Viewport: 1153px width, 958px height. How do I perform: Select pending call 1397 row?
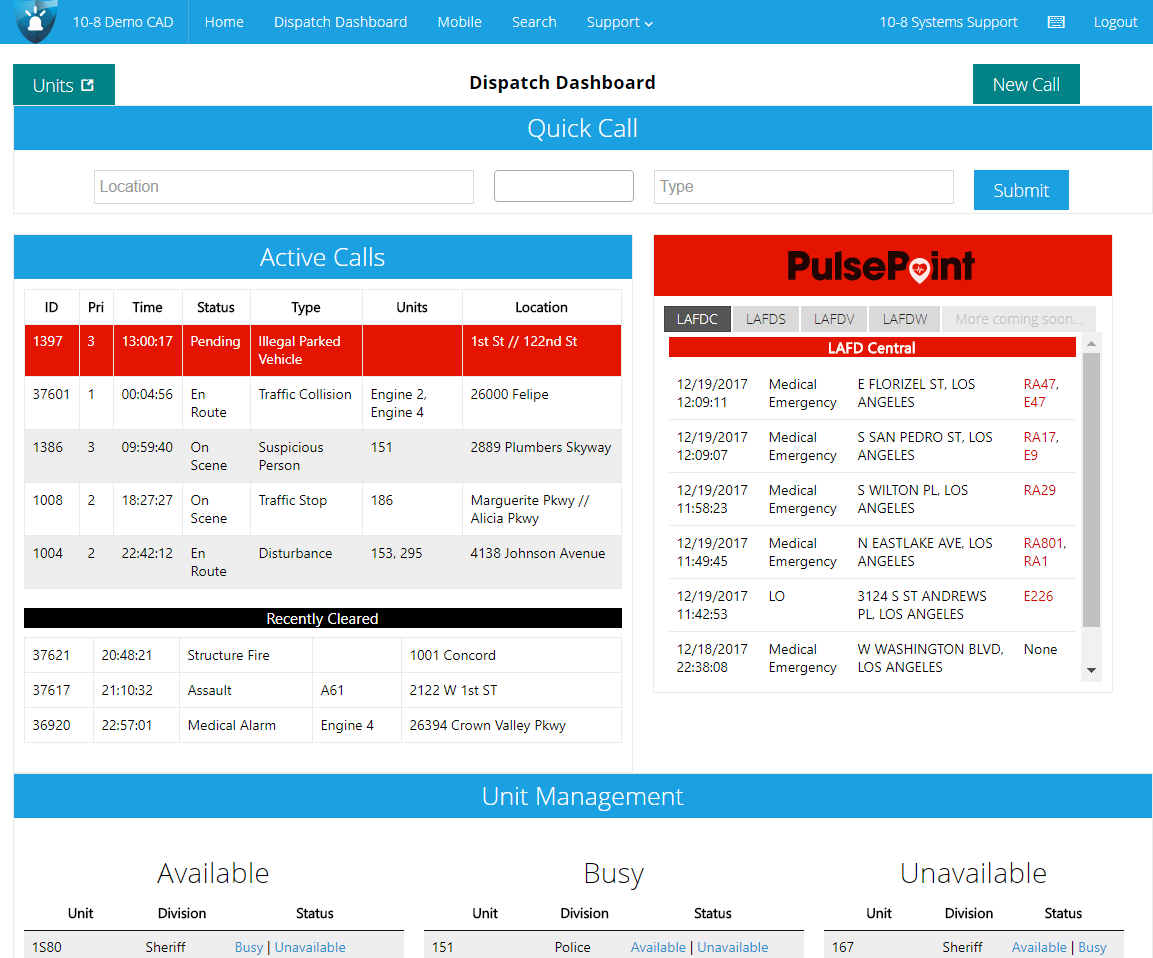(x=323, y=350)
